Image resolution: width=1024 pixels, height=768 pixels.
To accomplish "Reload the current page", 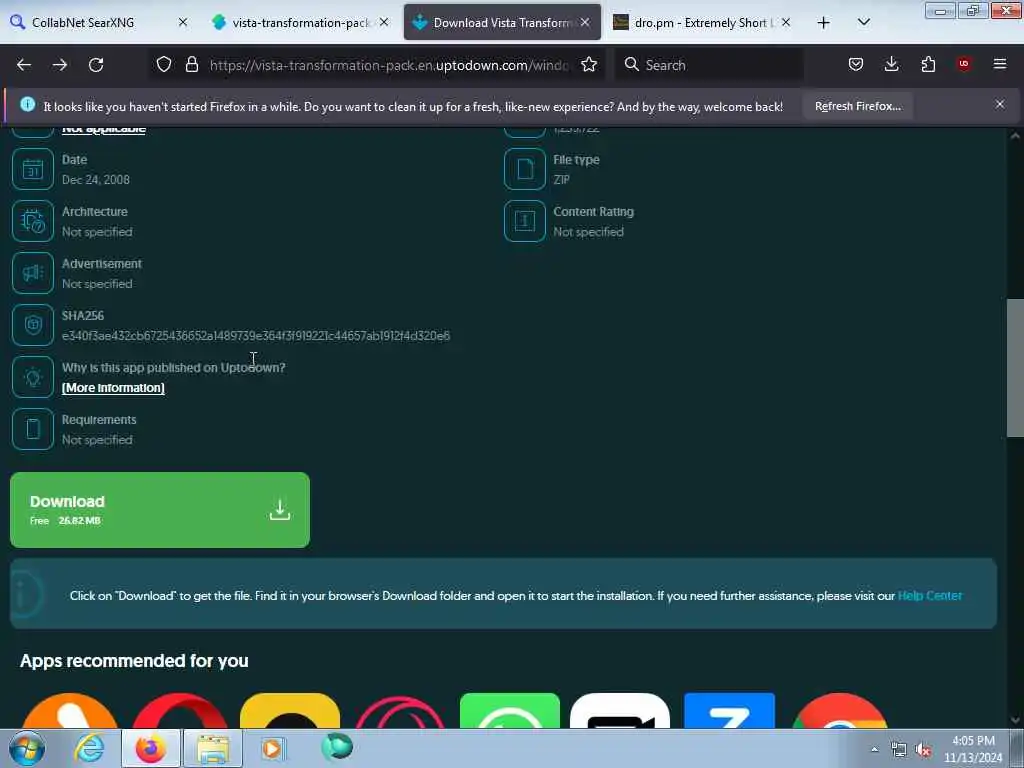I will tap(96, 65).
